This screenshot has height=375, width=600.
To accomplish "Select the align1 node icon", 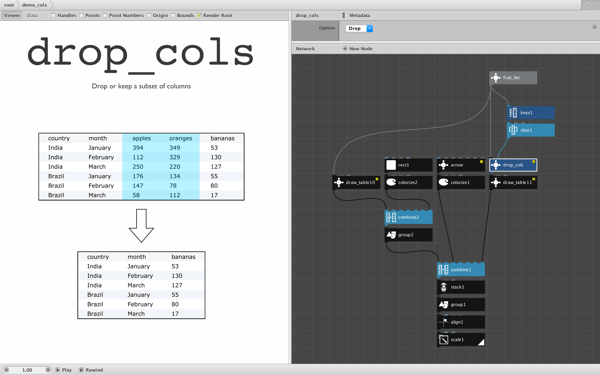I will click(x=443, y=322).
